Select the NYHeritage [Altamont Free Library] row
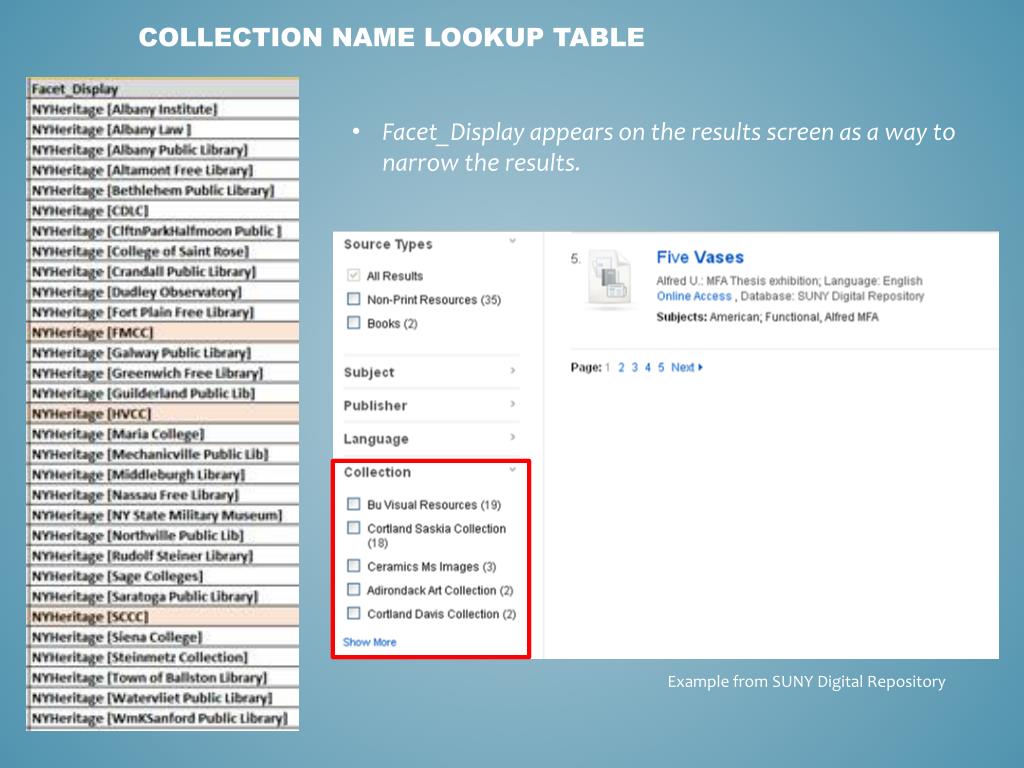 163,170
